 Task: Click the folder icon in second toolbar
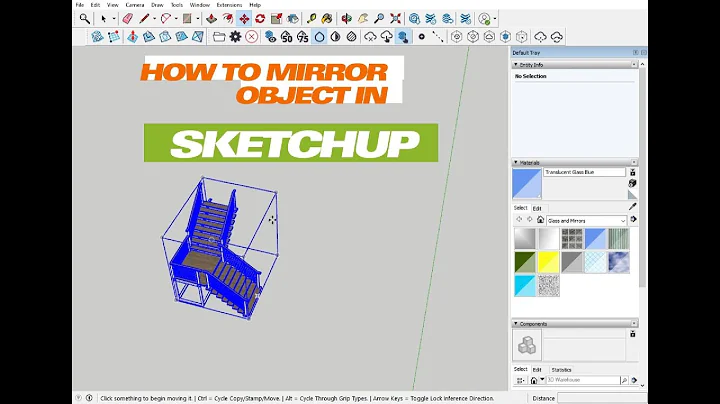219,37
